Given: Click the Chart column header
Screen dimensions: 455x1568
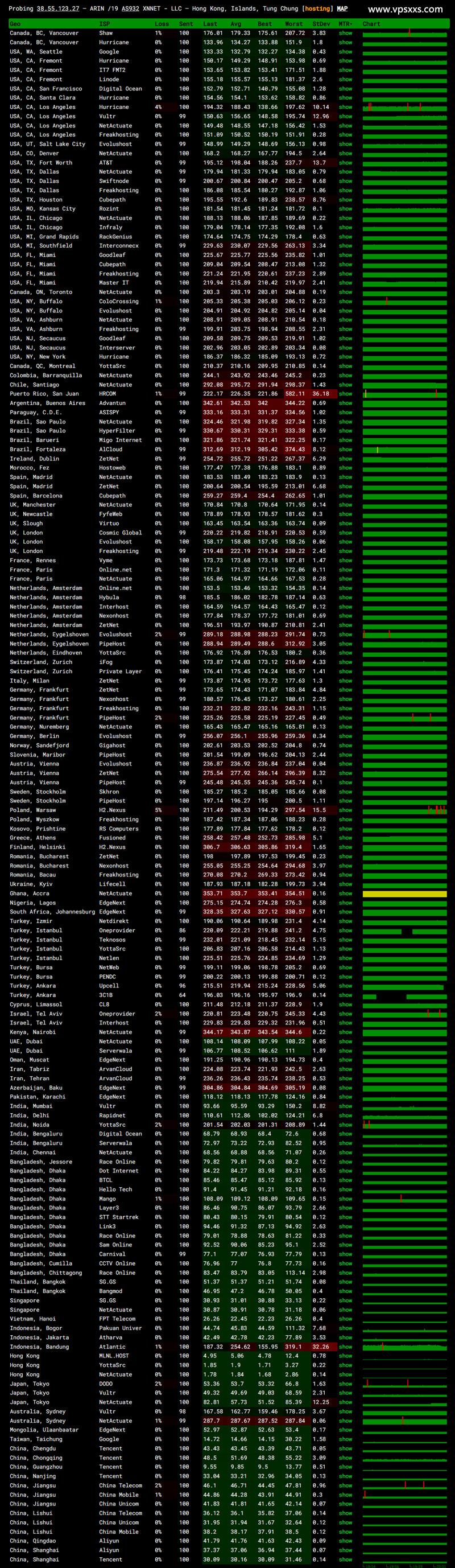Looking at the screenshot, I should 371,24.
